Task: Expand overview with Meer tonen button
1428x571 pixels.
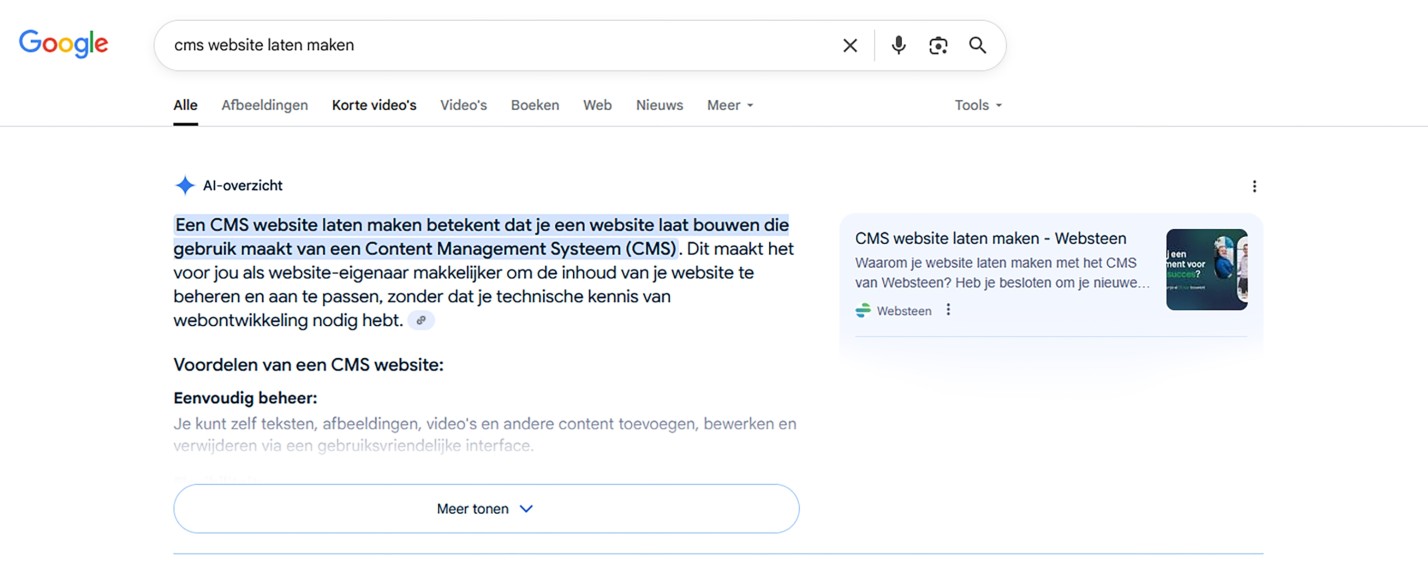Action: pos(486,508)
